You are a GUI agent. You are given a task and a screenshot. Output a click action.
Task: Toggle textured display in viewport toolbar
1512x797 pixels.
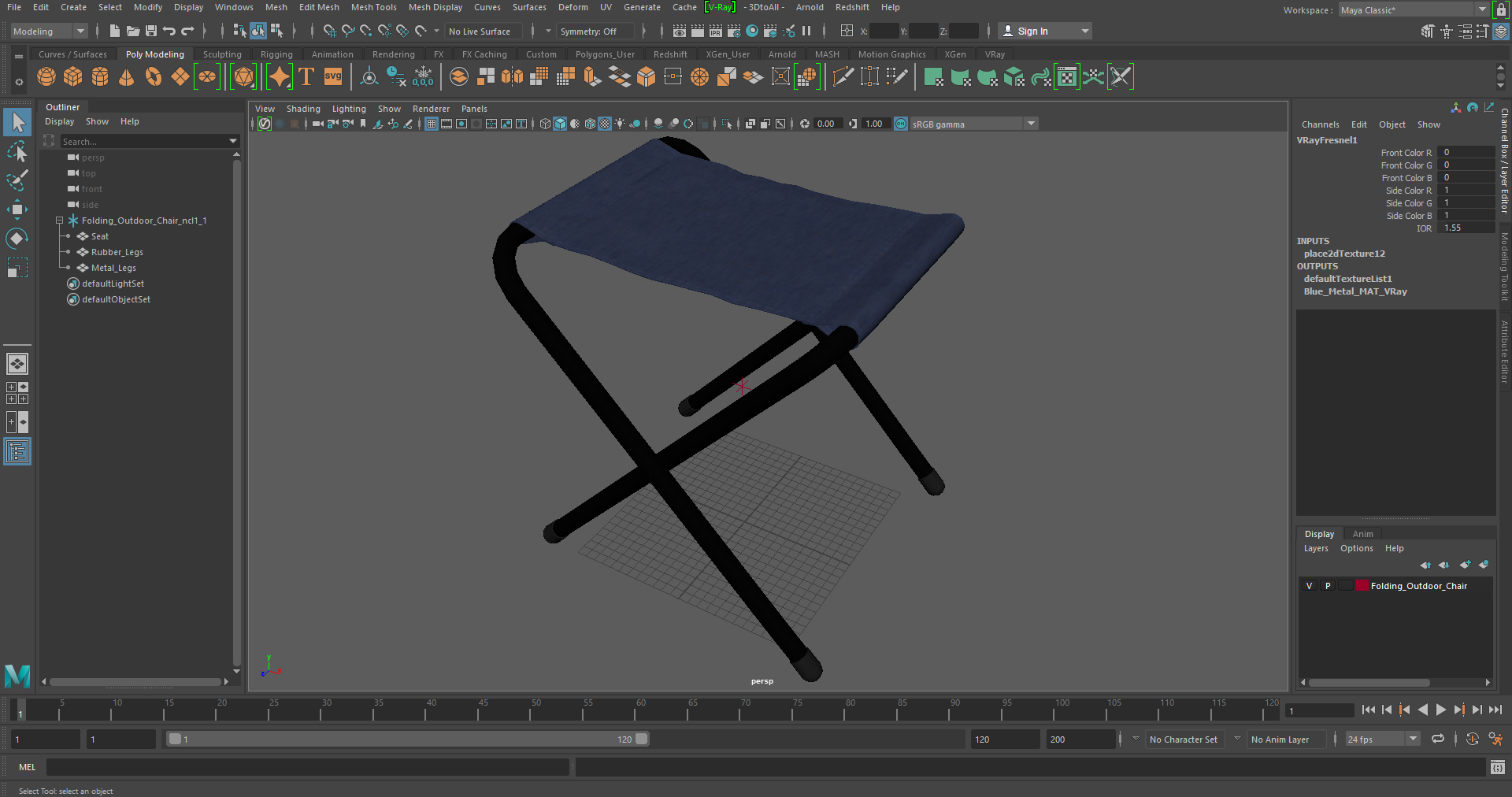[605, 124]
